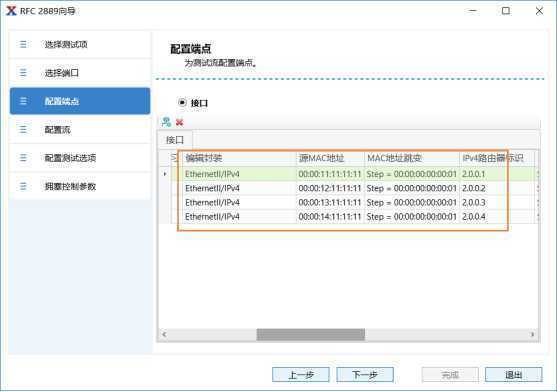This screenshot has width=557, height=392.
Task: Click the scrollbar left arrow
Action: point(164,334)
